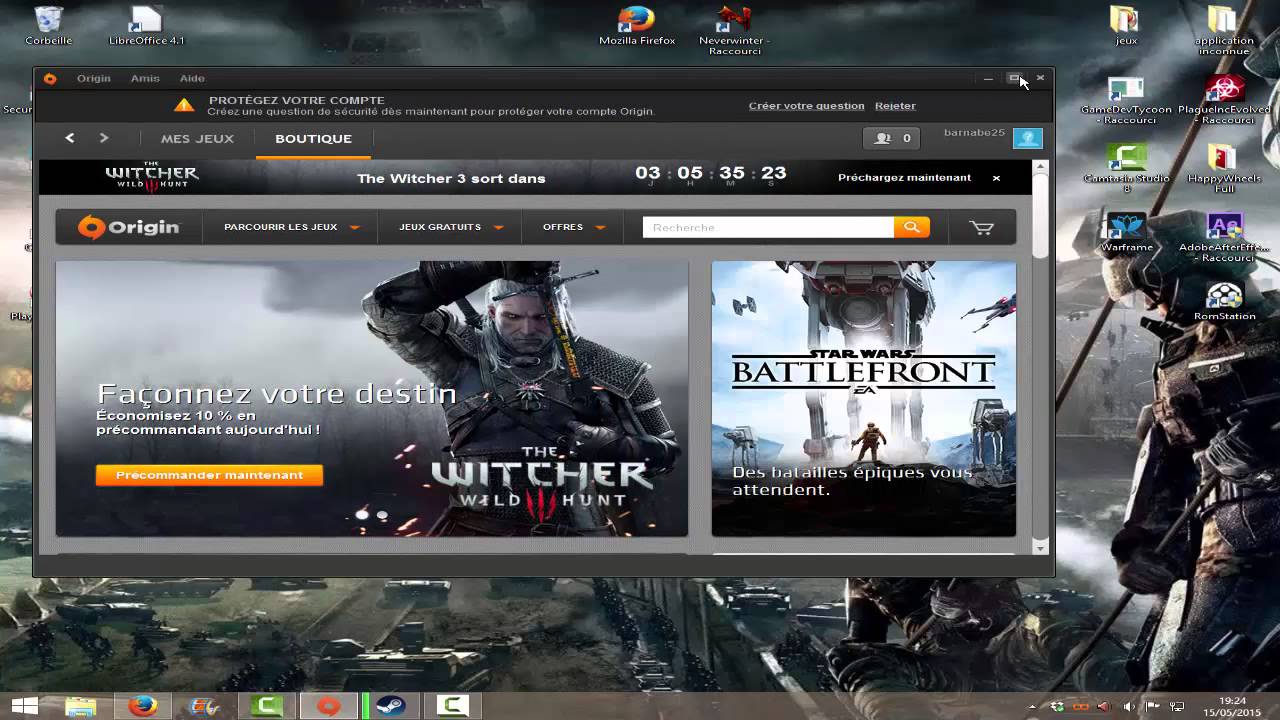Dismiss the Witcher 3 countdown banner
Image resolution: width=1280 pixels, height=720 pixels.
click(x=996, y=178)
